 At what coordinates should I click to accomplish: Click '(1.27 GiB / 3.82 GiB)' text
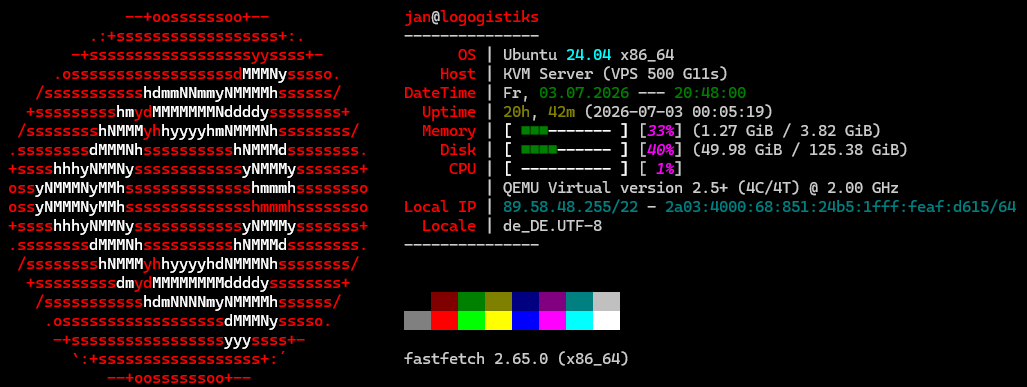click(787, 131)
